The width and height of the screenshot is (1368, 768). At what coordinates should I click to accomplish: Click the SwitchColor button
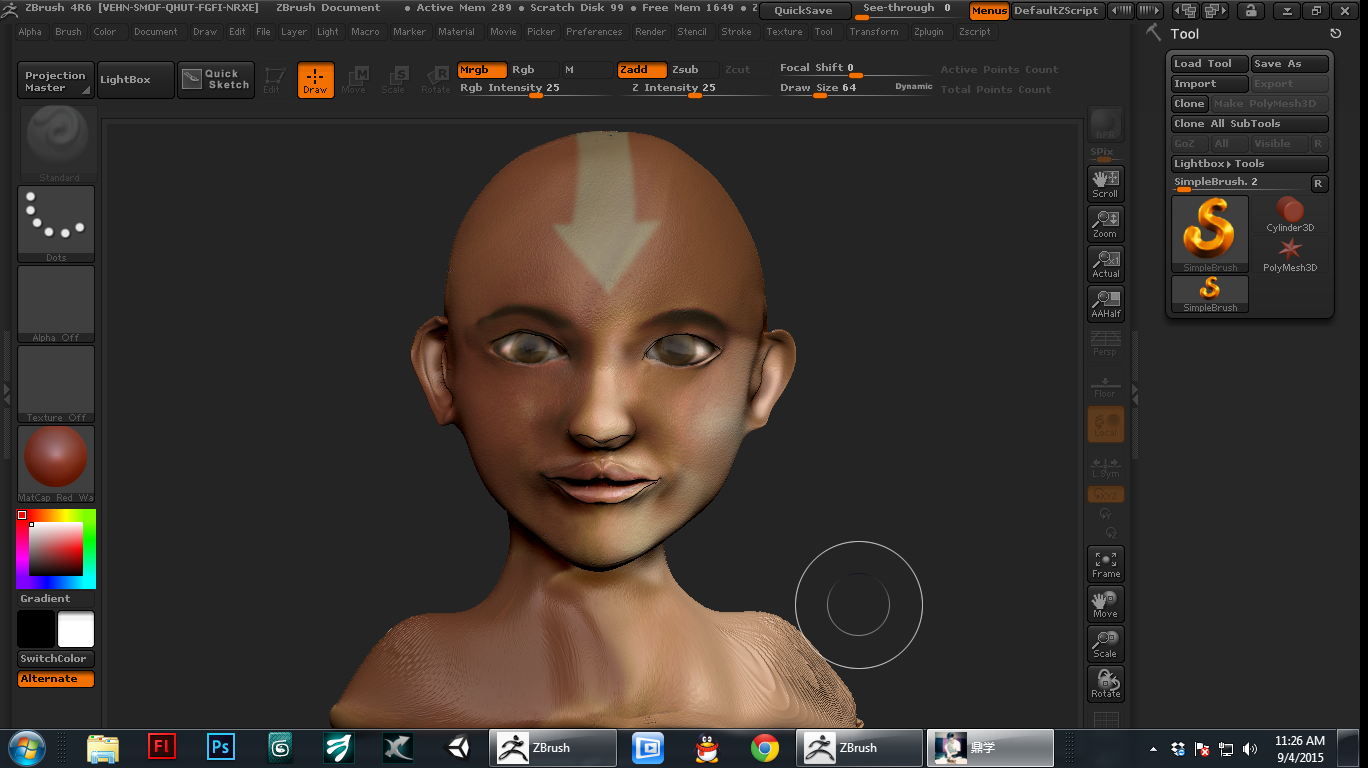[56, 659]
